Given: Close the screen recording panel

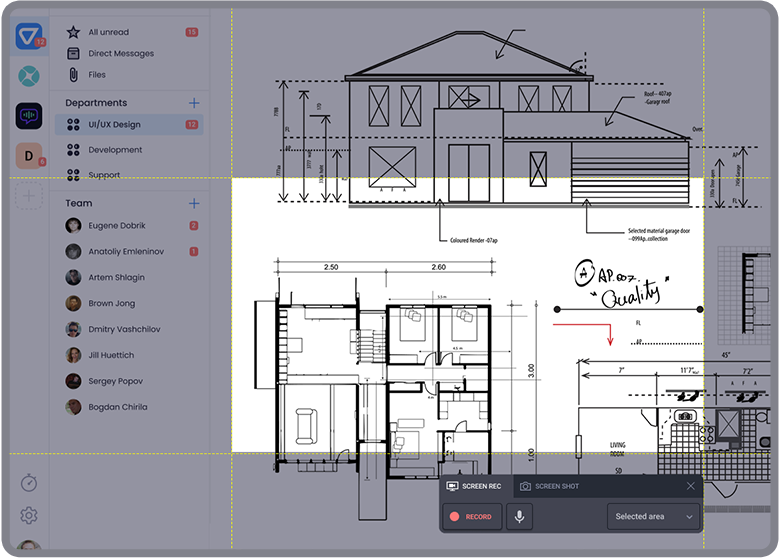Looking at the screenshot, I should point(690,486).
